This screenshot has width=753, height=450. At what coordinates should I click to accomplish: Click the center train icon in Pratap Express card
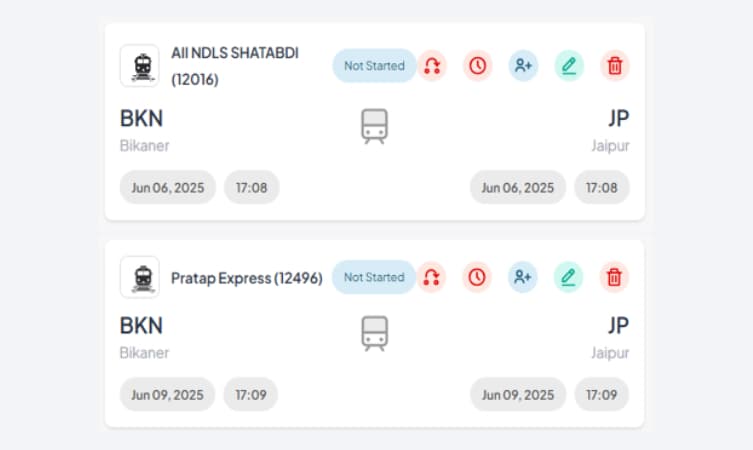tap(374, 335)
